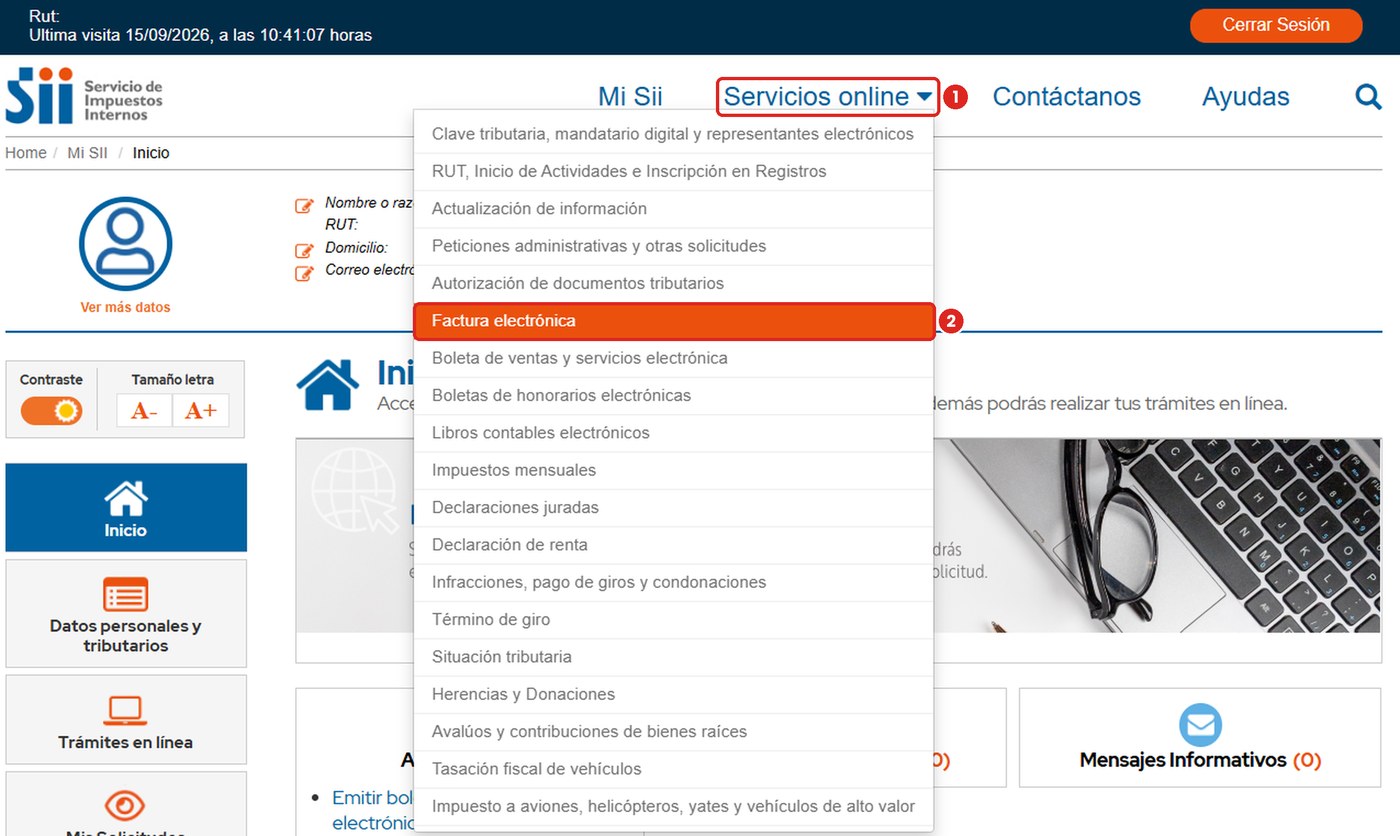Choose Actualización de información

point(674,209)
